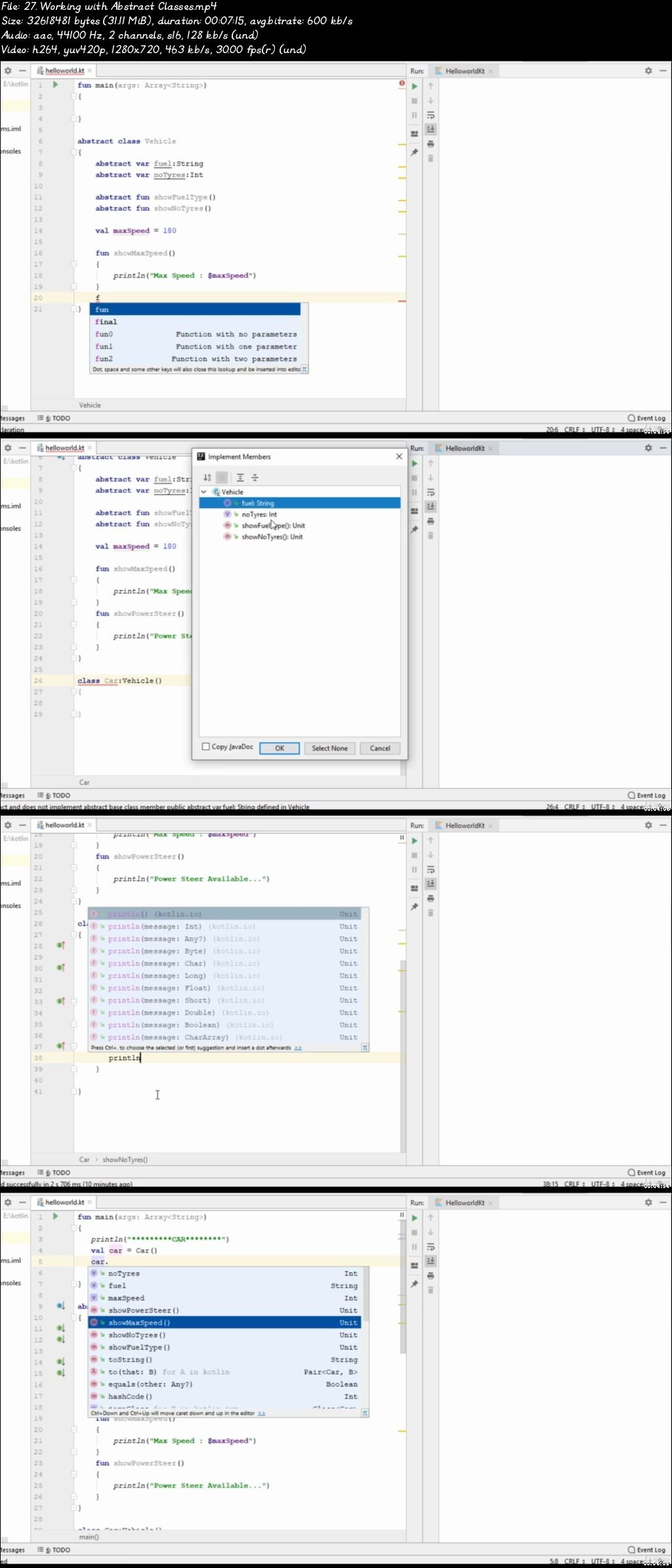This screenshot has height=1568, width=672.
Task: Click Print icon in println-suggestions frame Run panel
Action: click(430, 898)
